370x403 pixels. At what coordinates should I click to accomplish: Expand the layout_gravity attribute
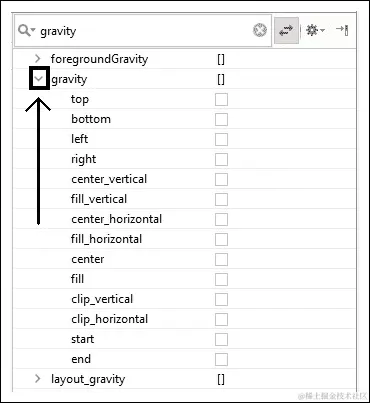38,379
